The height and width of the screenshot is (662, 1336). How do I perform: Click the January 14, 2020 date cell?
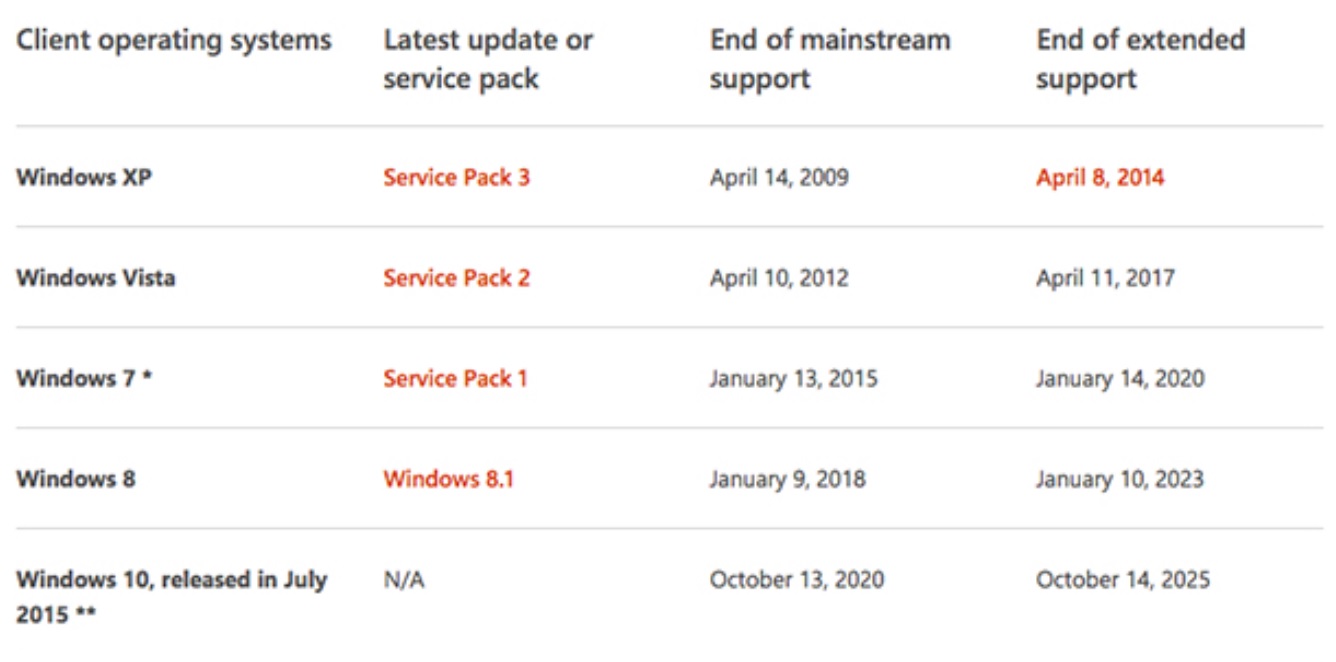(x=1120, y=379)
